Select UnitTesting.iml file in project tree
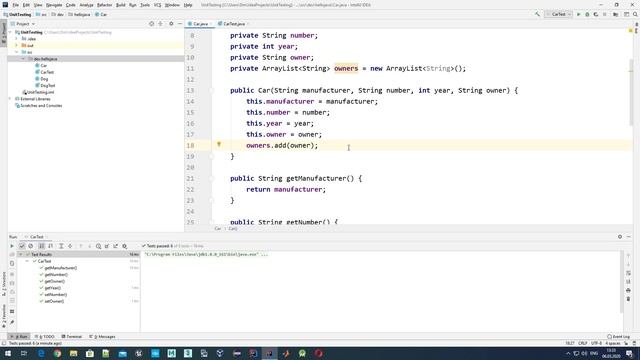 tap(38, 92)
